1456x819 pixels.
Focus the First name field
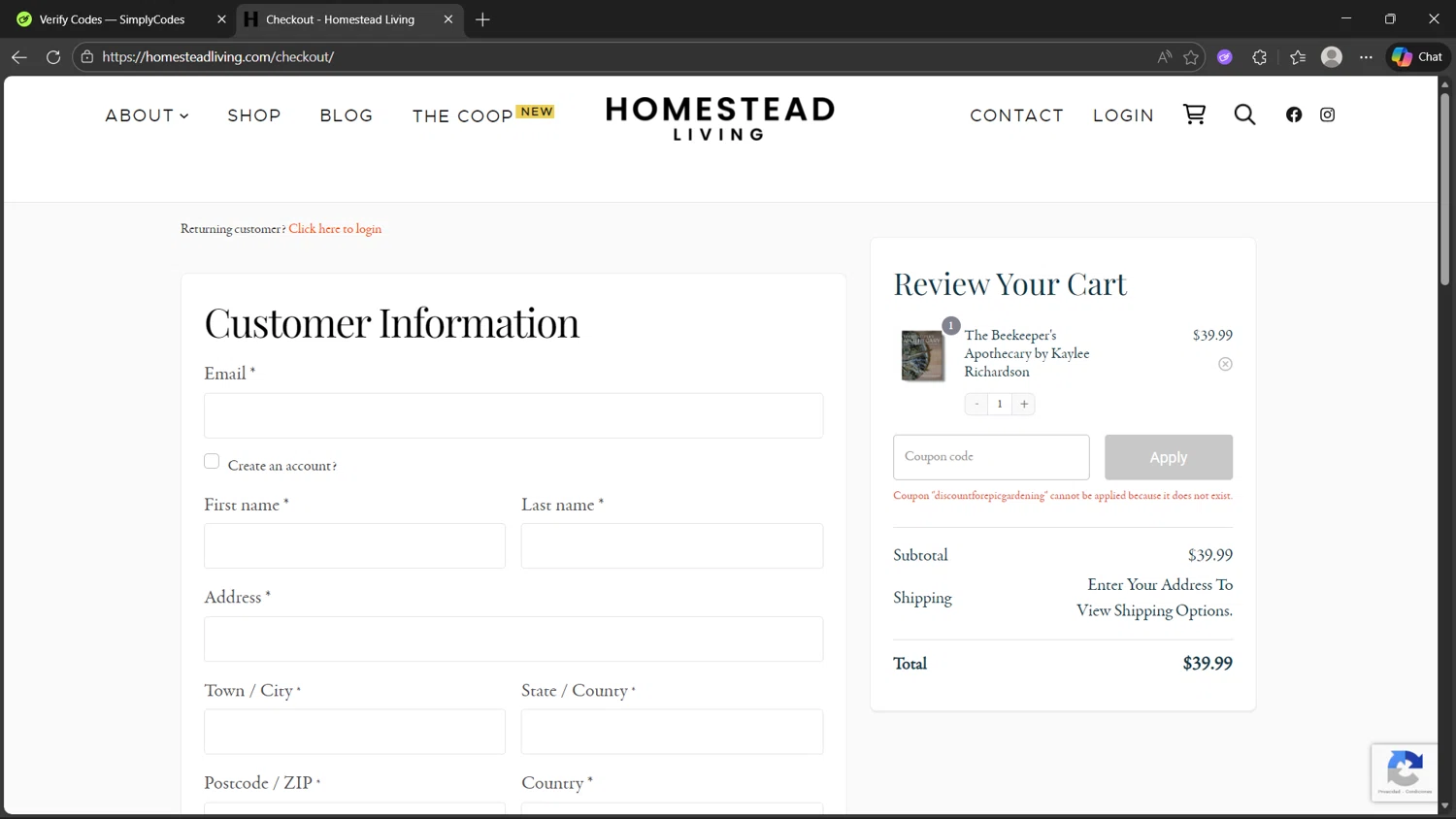(354, 546)
